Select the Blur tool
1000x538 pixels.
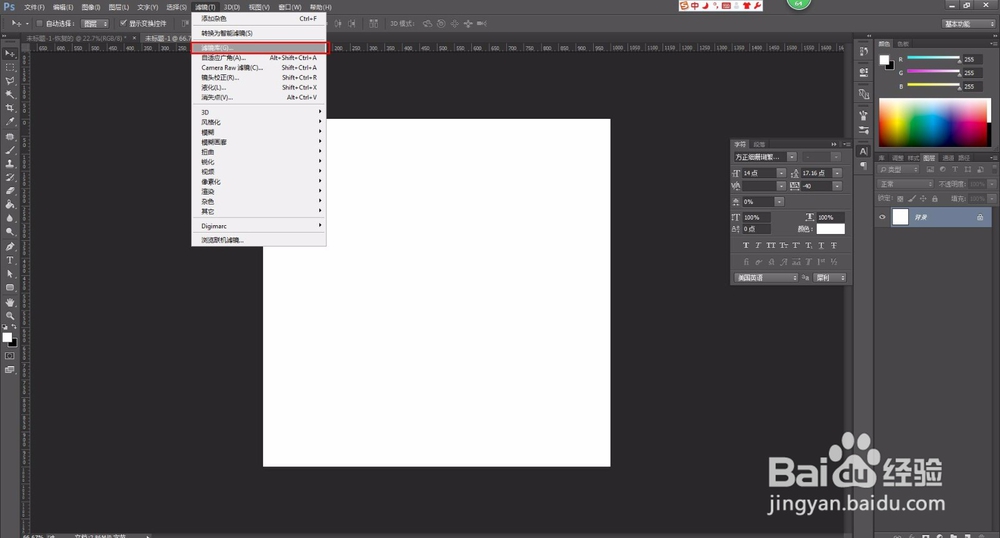click(10, 218)
